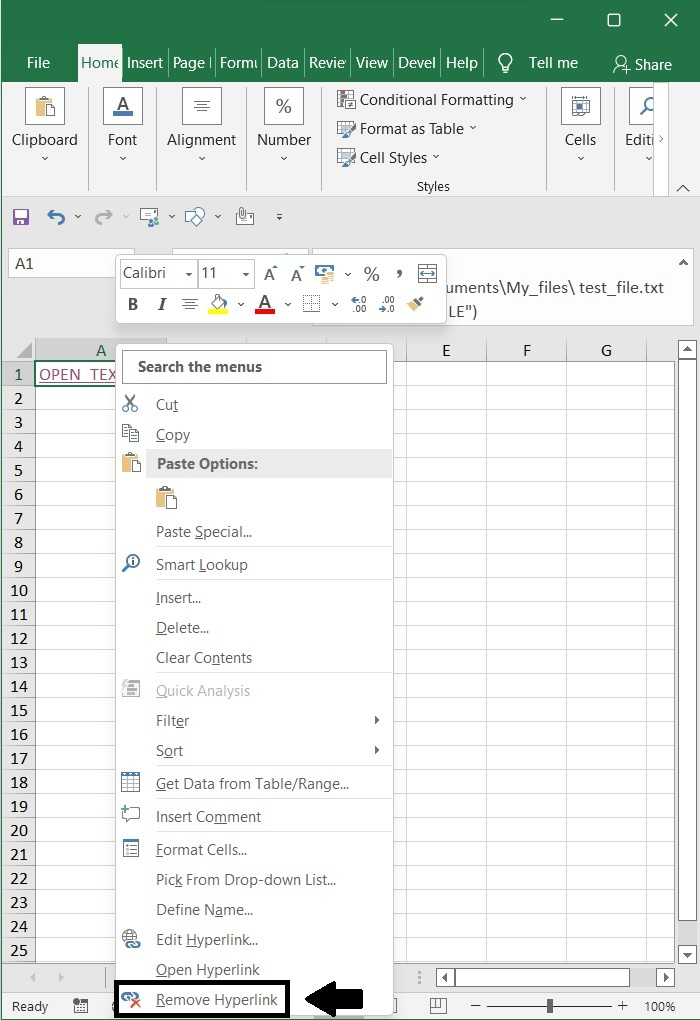Click the Share button
The height and width of the screenshot is (1020, 700).
[x=642, y=64]
